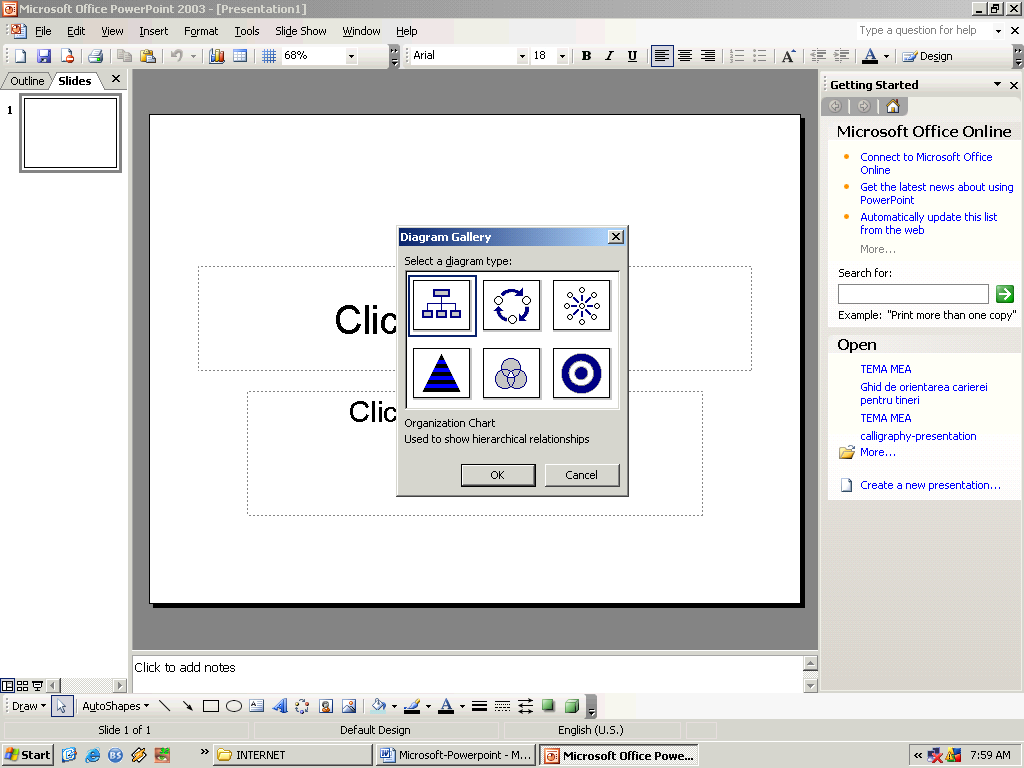Open Slide Design via the Design button

pyautogui.click(x=927, y=56)
